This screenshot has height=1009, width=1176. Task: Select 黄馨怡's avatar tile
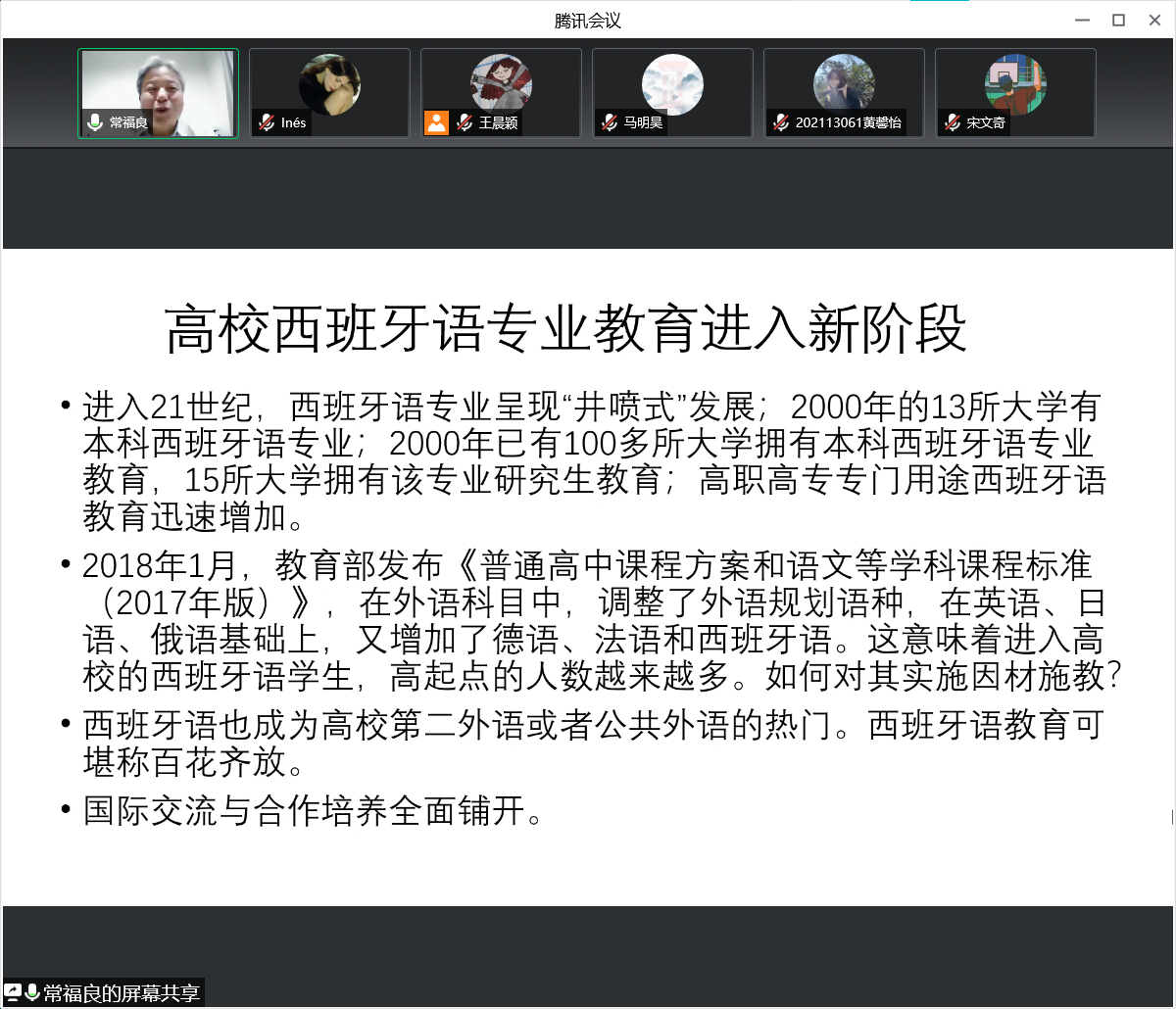(844, 83)
